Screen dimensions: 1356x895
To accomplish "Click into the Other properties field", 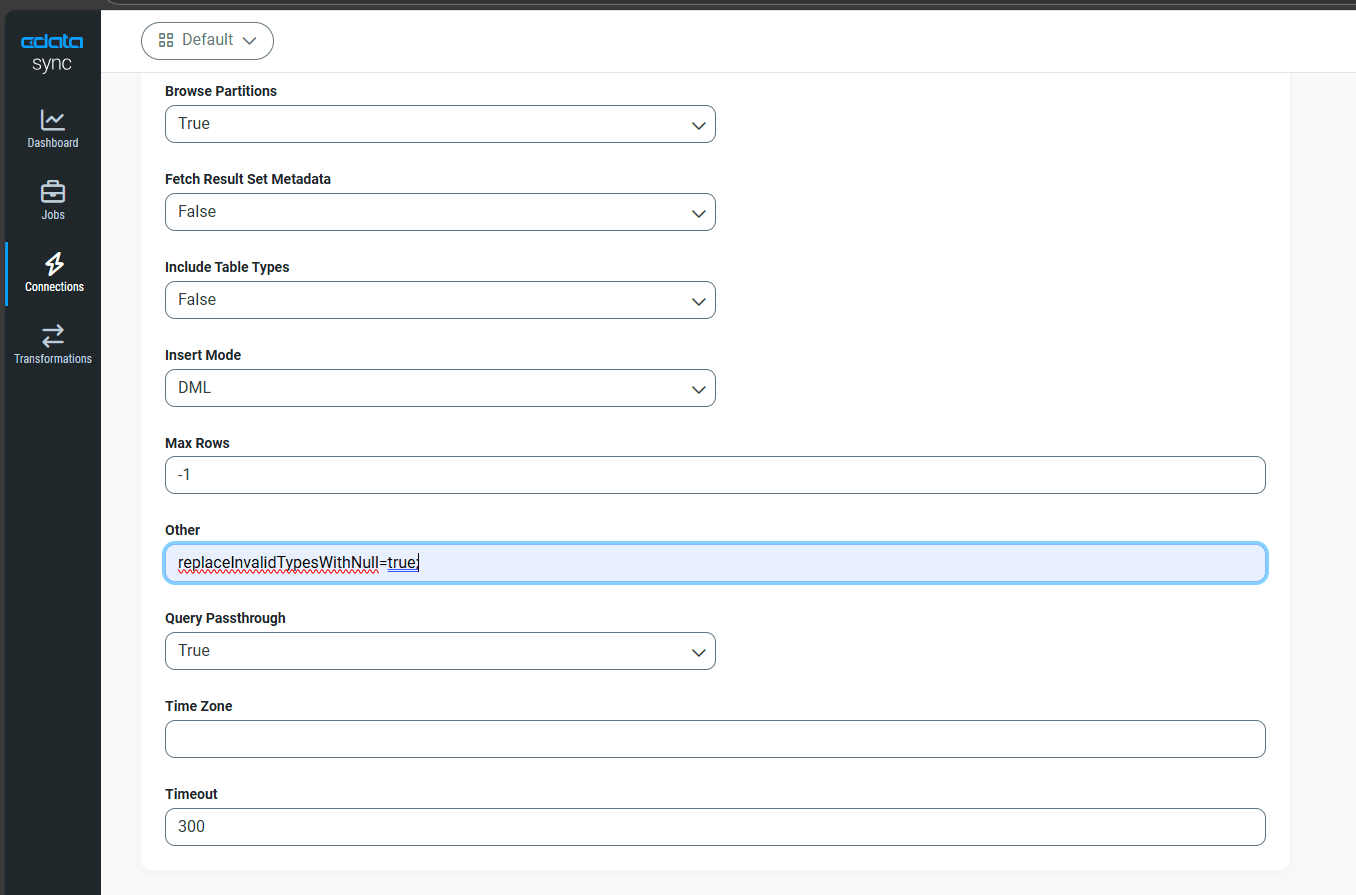I will [715, 563].
